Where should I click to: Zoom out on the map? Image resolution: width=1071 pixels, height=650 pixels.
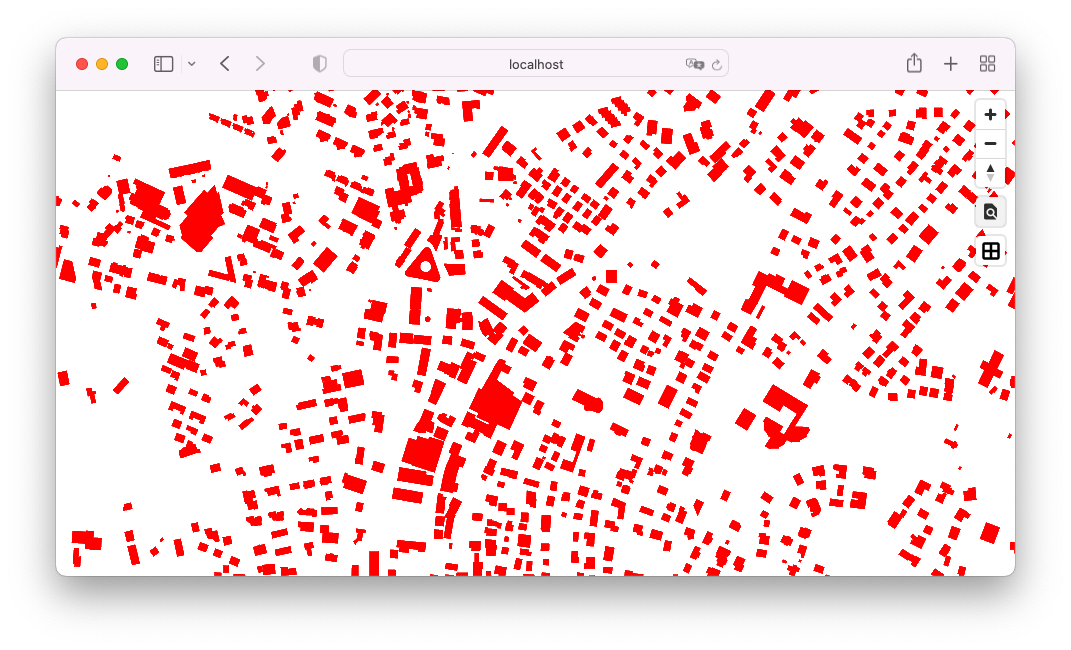[x=990, y=143]
